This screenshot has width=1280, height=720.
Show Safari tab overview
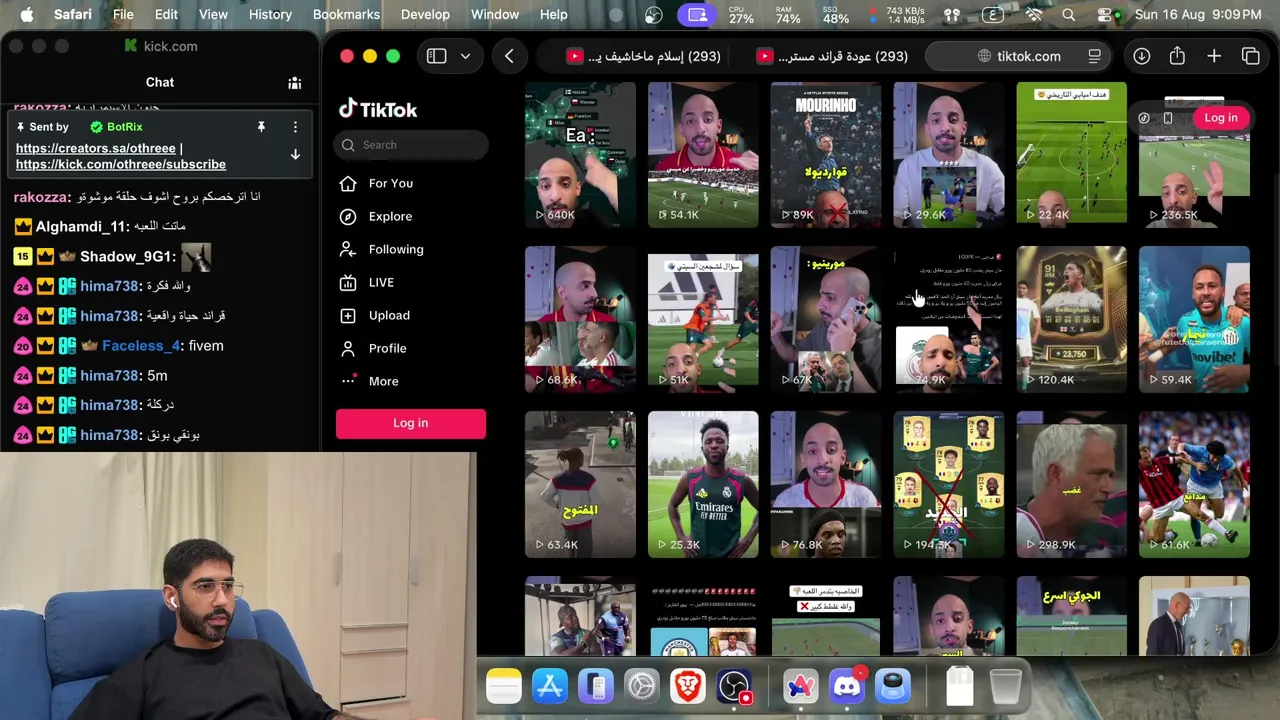(1250, 56)
